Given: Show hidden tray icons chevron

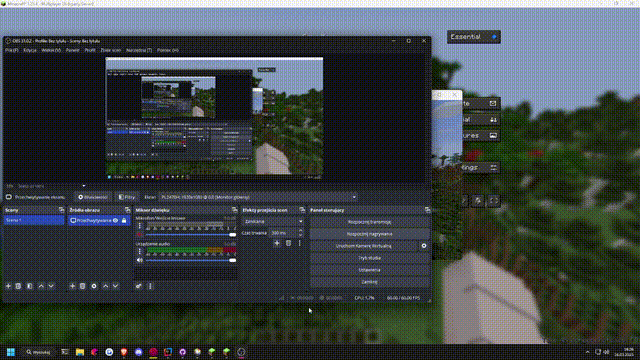Looking at the screenshot, I should [587, 352].
